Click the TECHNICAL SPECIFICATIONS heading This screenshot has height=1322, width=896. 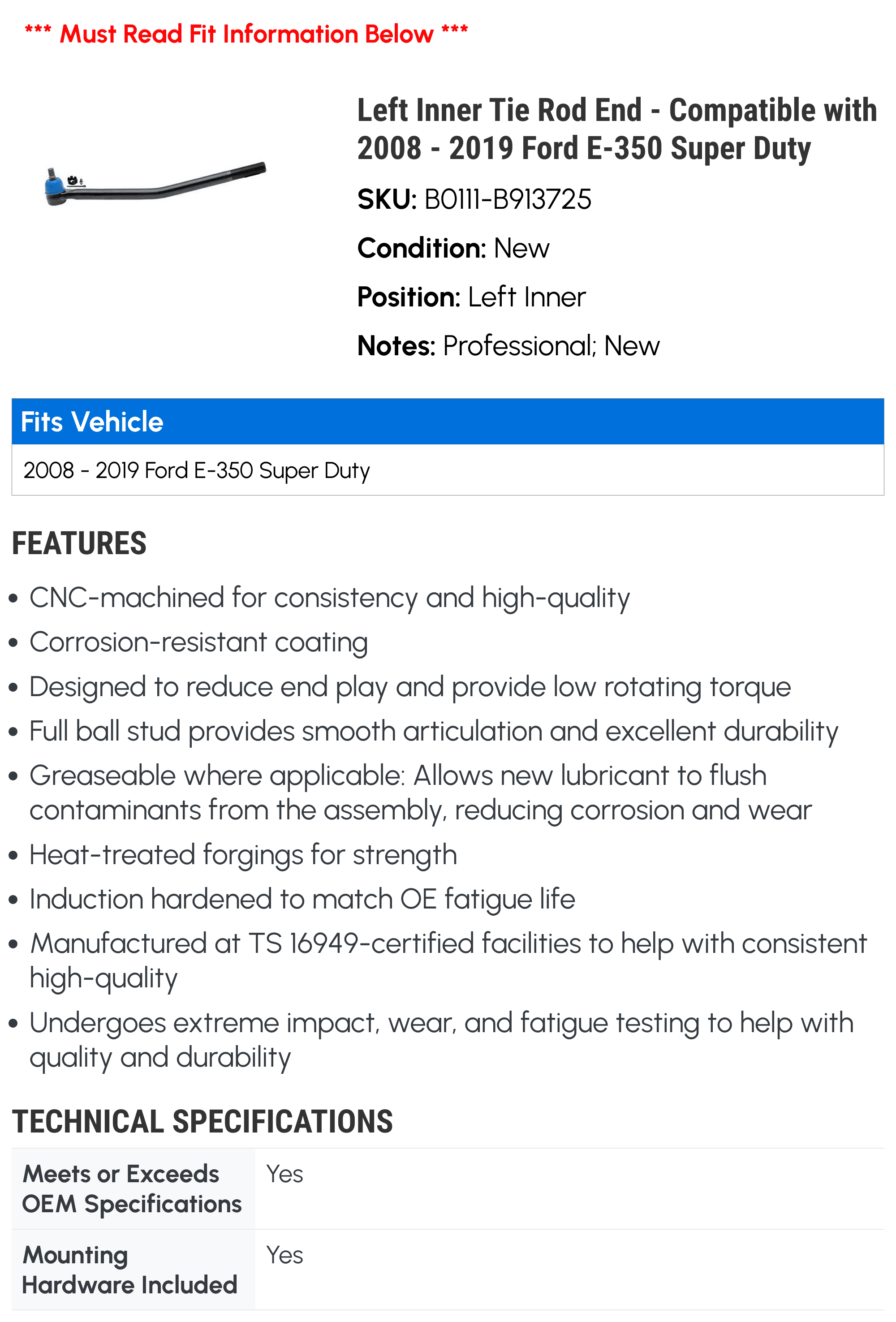tap(202, 1122)
